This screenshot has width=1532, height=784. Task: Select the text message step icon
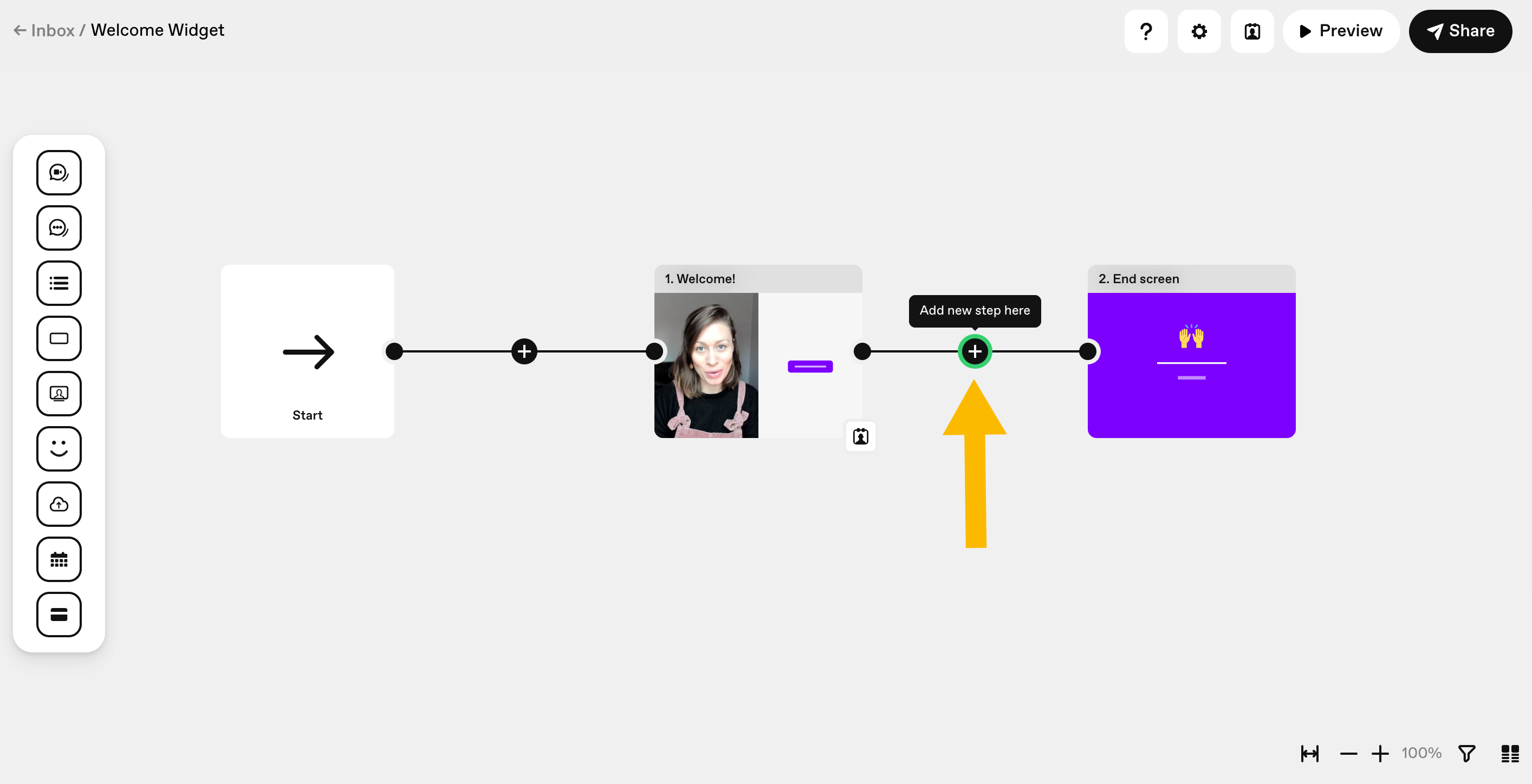(x=59, y=227)
